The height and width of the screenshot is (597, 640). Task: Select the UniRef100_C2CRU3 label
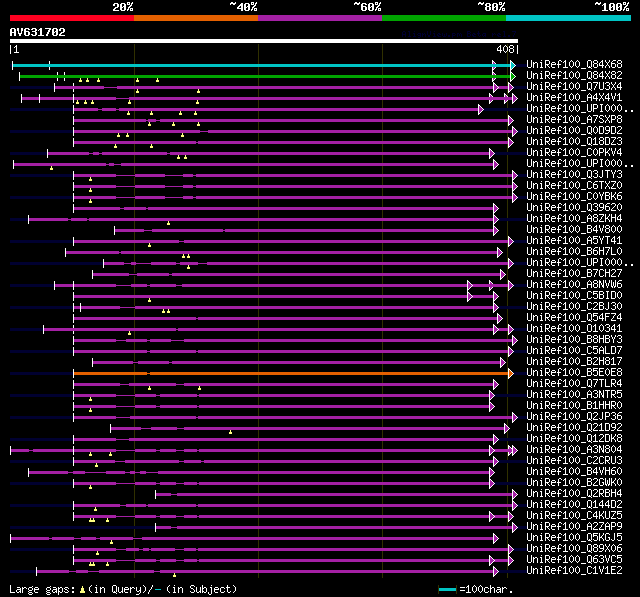pos(574,461)
